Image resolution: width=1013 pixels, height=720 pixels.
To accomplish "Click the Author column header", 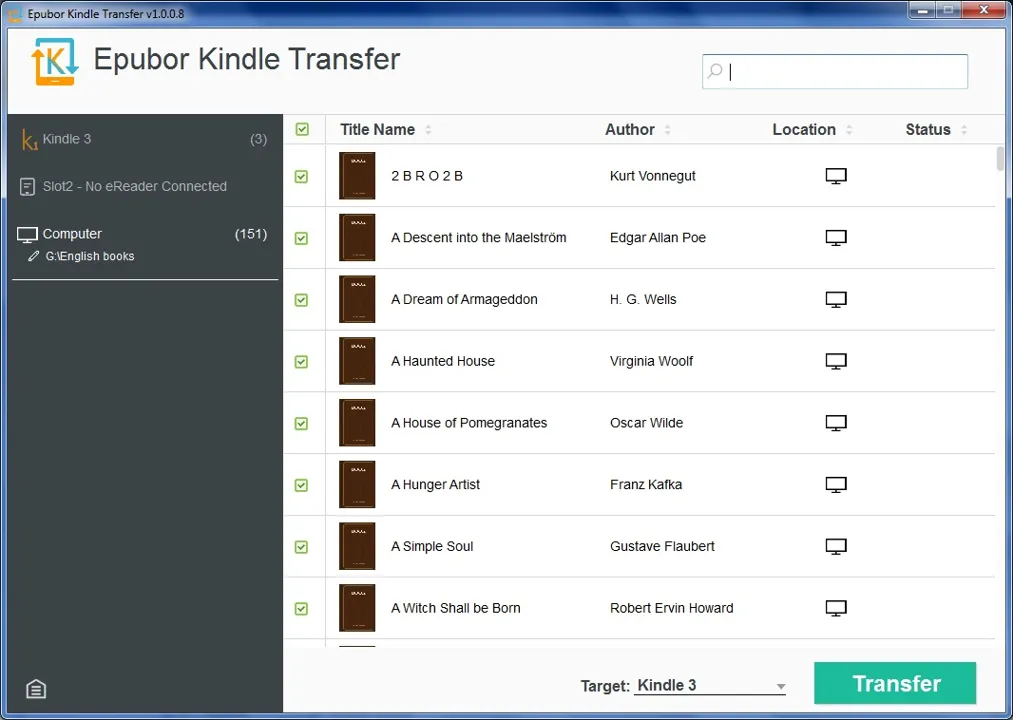I will click(629, 130).
